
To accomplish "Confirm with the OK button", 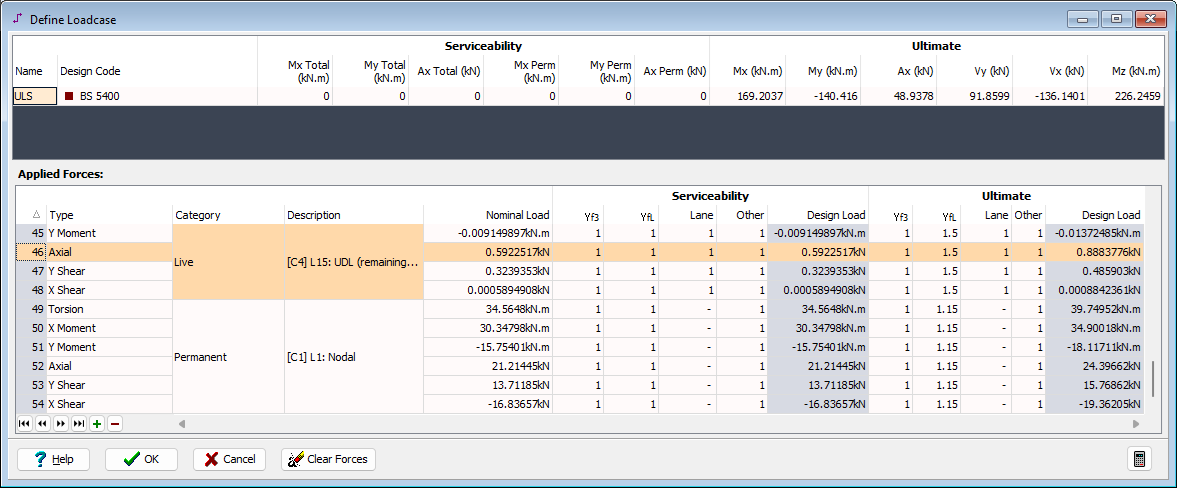I will coord(141,459).
